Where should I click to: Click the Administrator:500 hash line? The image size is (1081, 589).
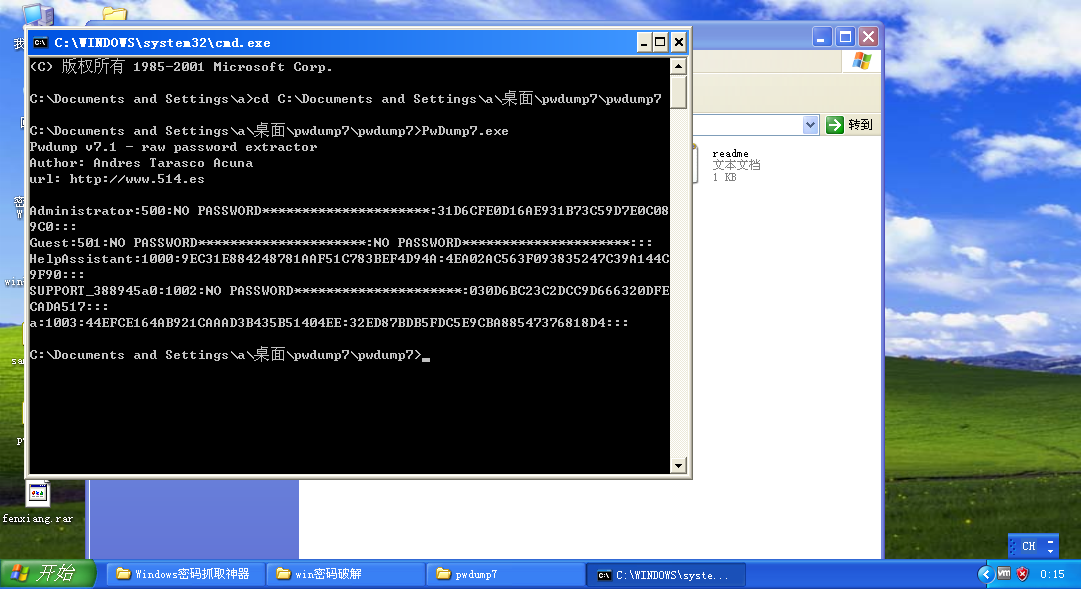pyautogui.click(x=349, y=219)
